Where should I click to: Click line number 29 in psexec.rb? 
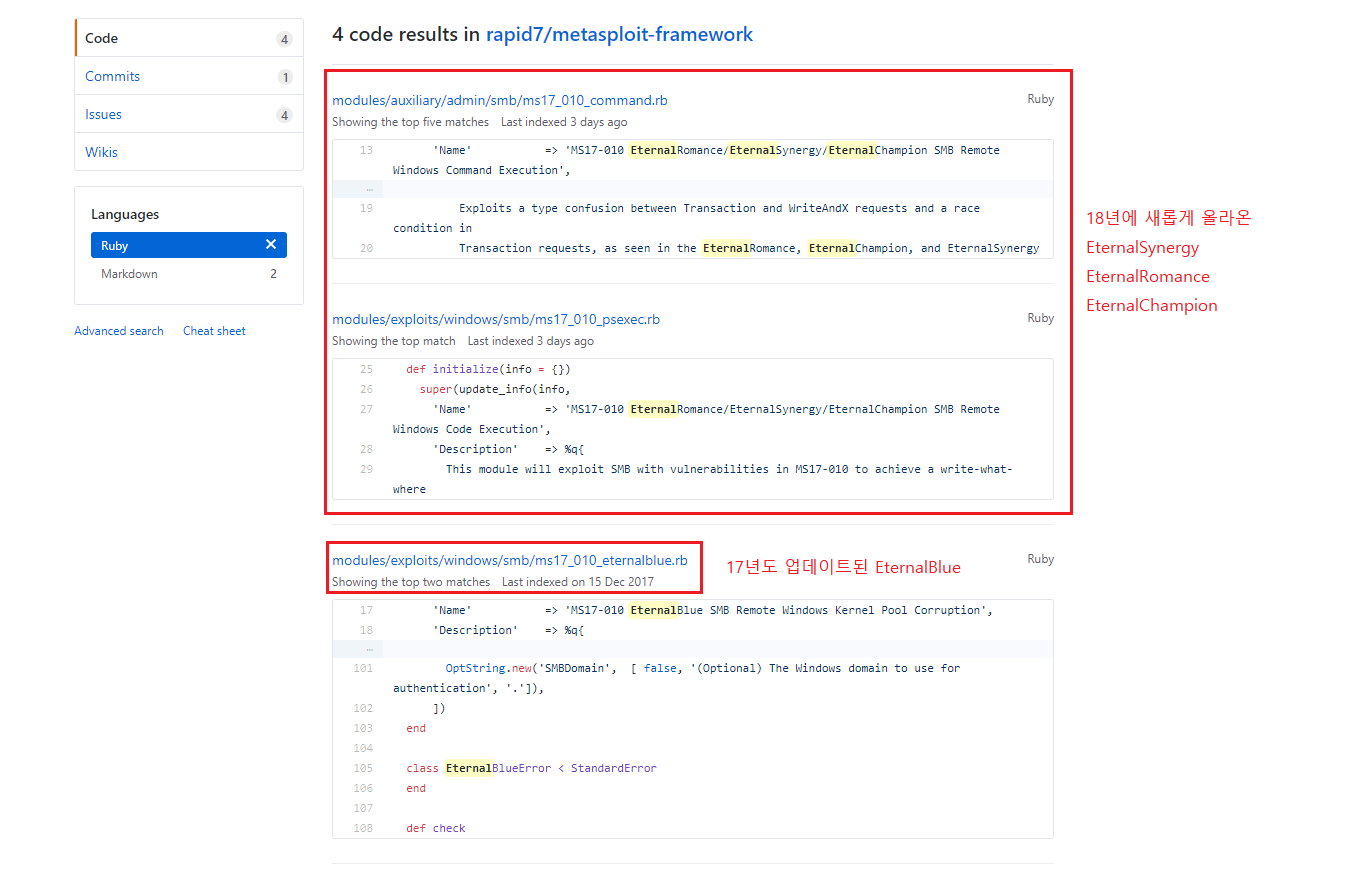tap(366, 469)
